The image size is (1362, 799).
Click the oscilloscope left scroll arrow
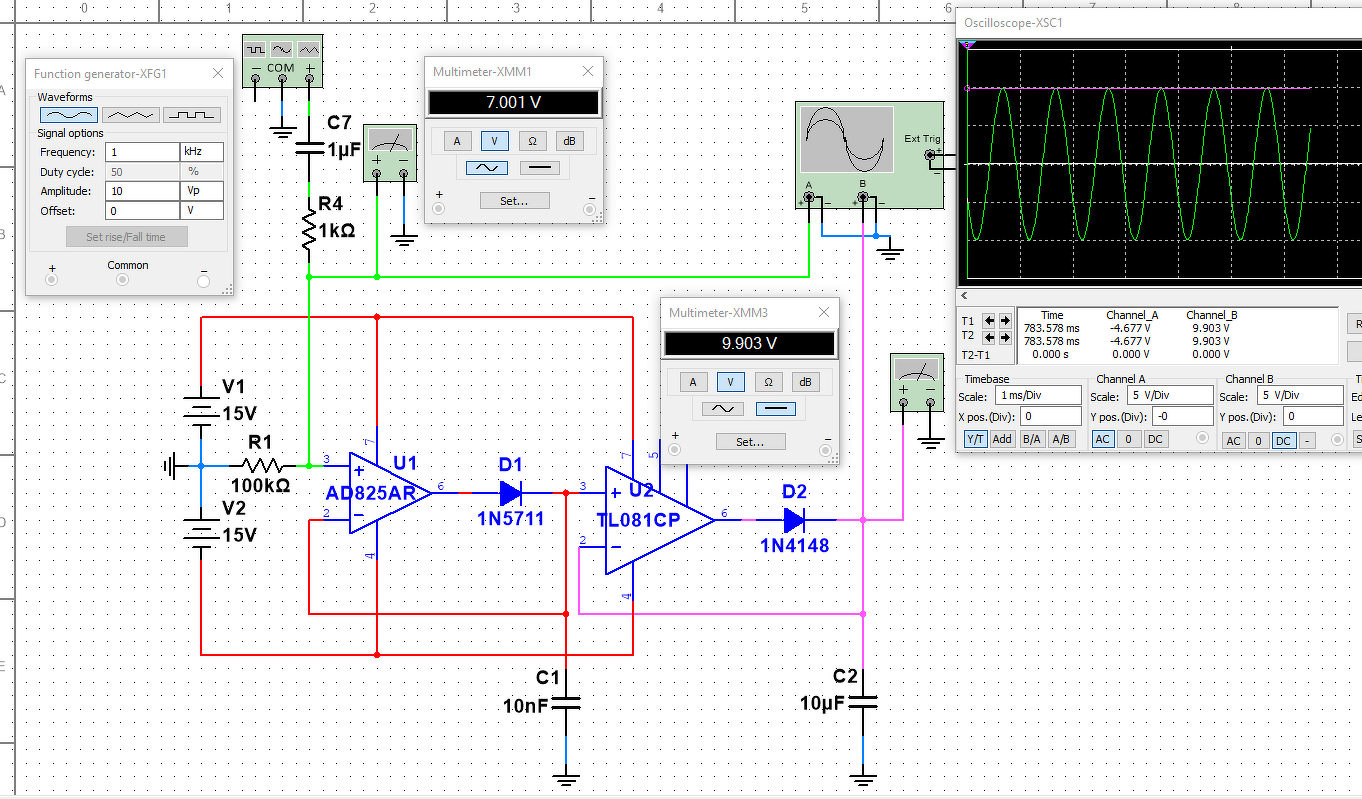965,296
